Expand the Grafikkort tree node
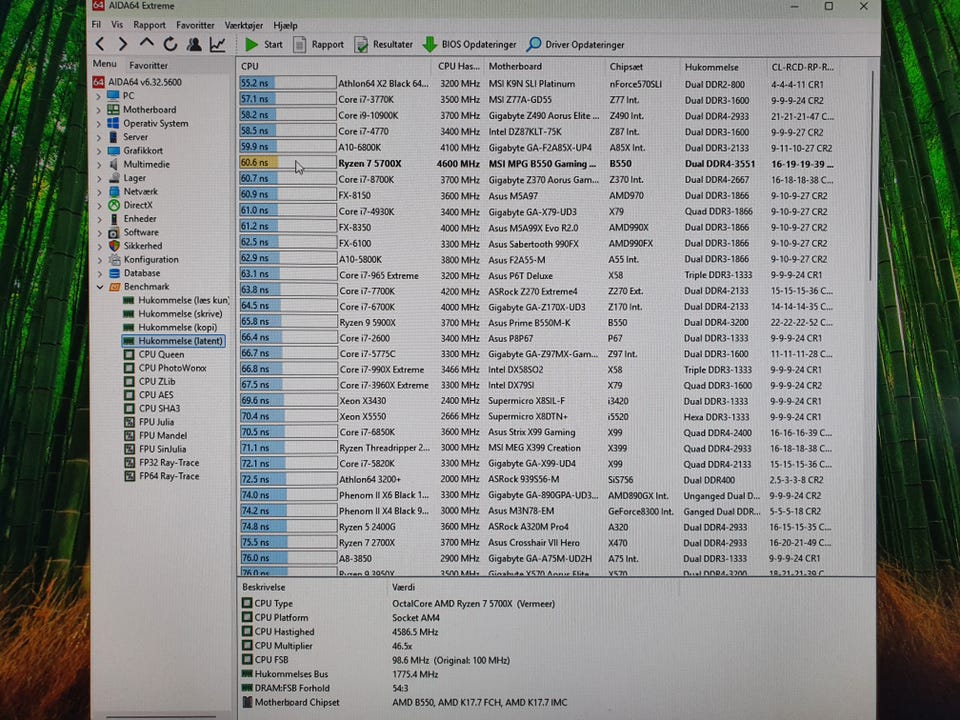This screenshot has height=720, width=960. point(99,151)
